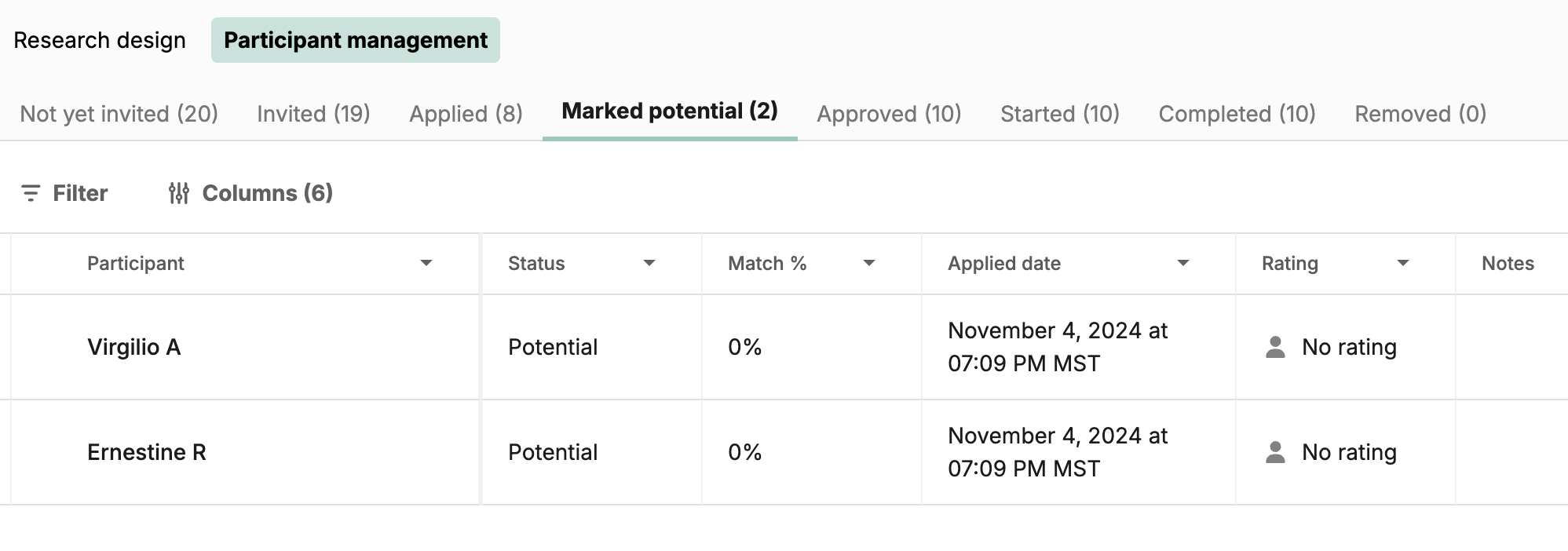The height and width of the screenshot is (551, 1568).
Task: Click the Notes column header
Action: tap(1508, 263)
